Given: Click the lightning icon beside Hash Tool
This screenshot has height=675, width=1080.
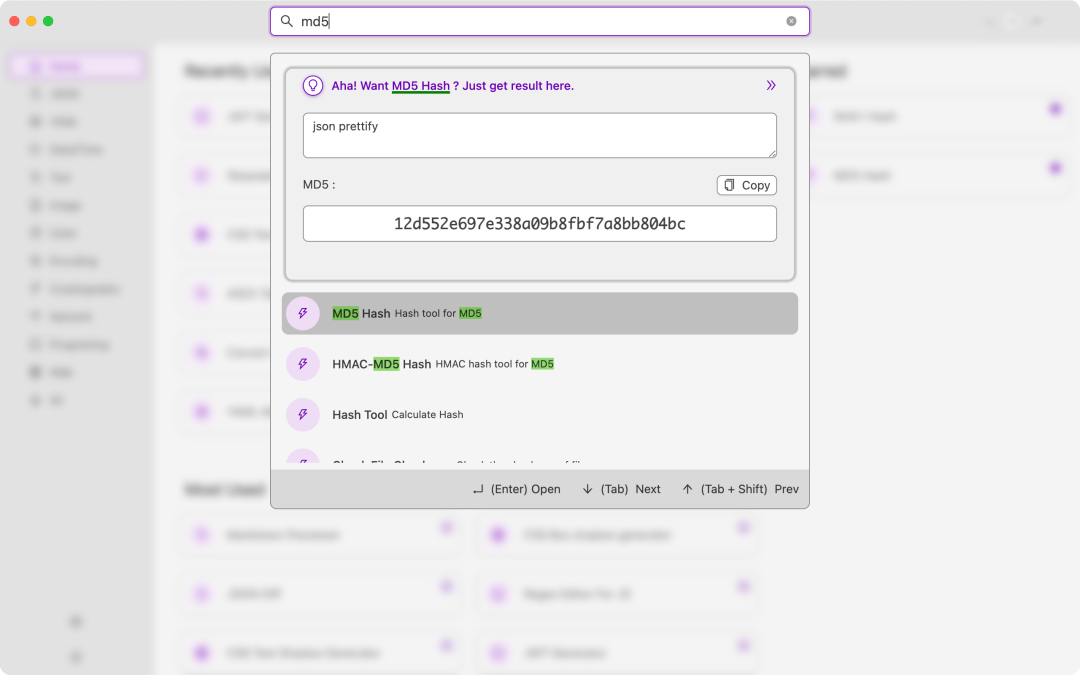Looking at the screenshot, I should coord(303,415).
